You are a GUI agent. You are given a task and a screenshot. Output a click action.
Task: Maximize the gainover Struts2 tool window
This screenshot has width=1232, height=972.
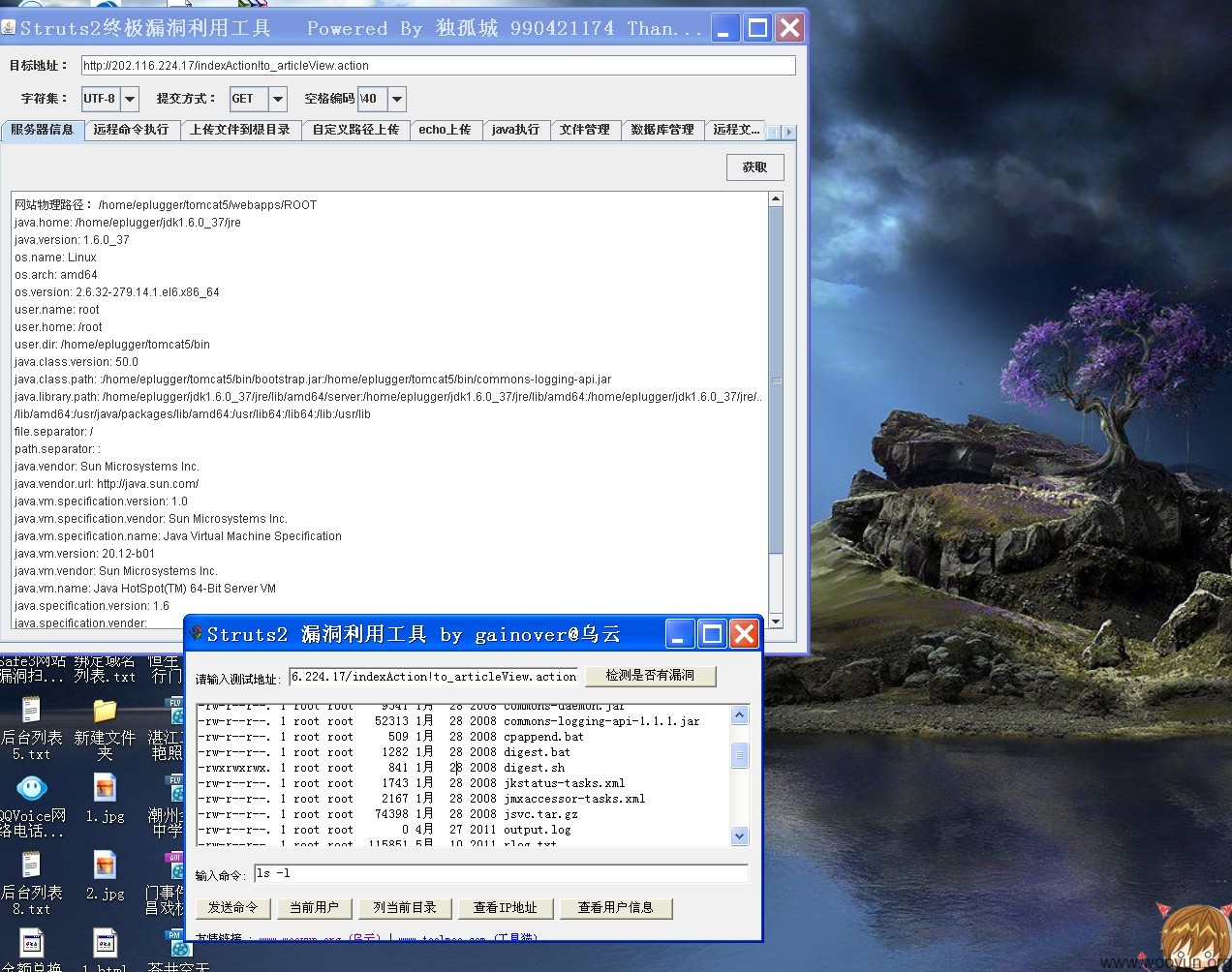pyautogui.click(x=712, y=634)
